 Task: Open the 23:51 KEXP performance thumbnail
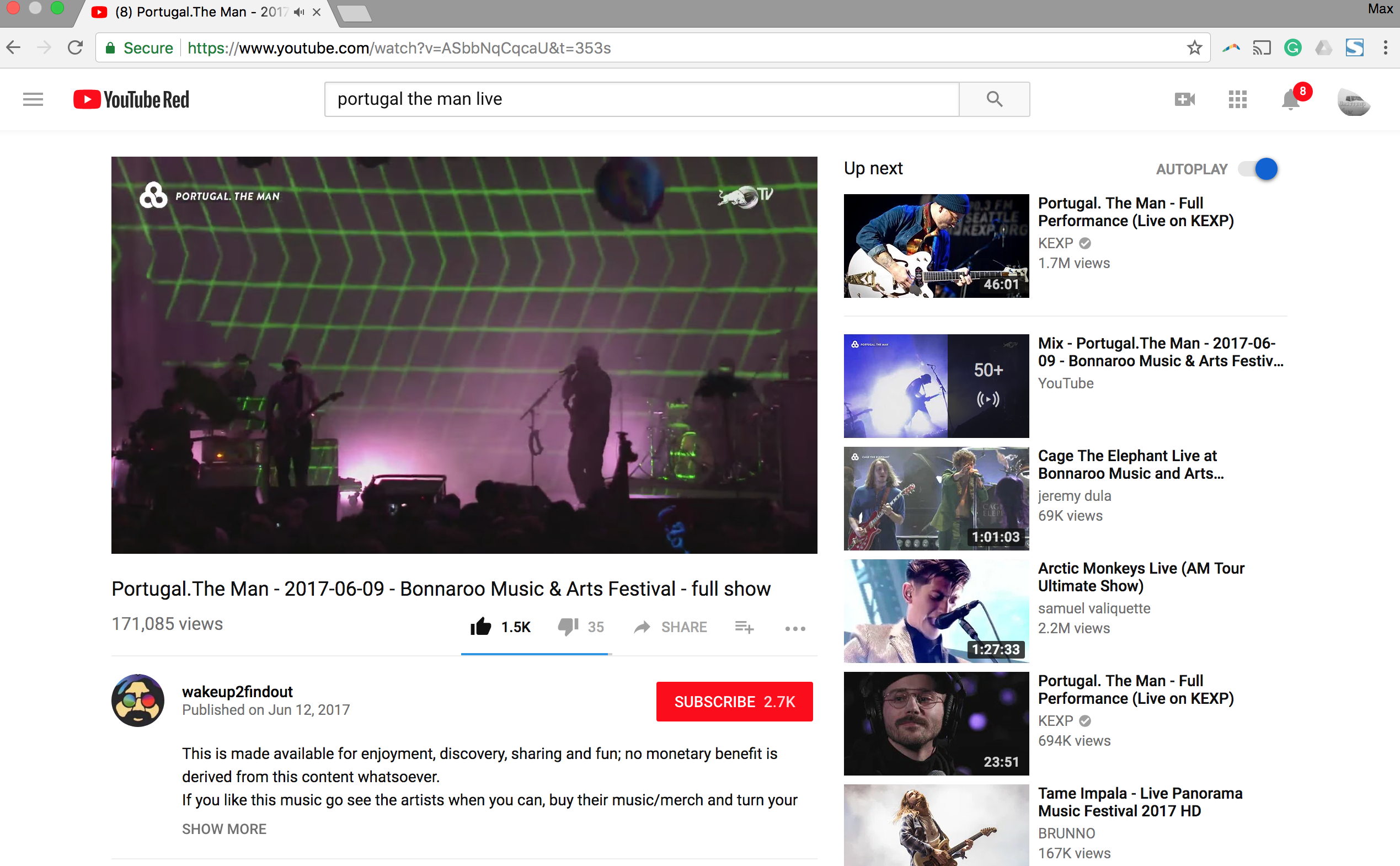(936, 723)
